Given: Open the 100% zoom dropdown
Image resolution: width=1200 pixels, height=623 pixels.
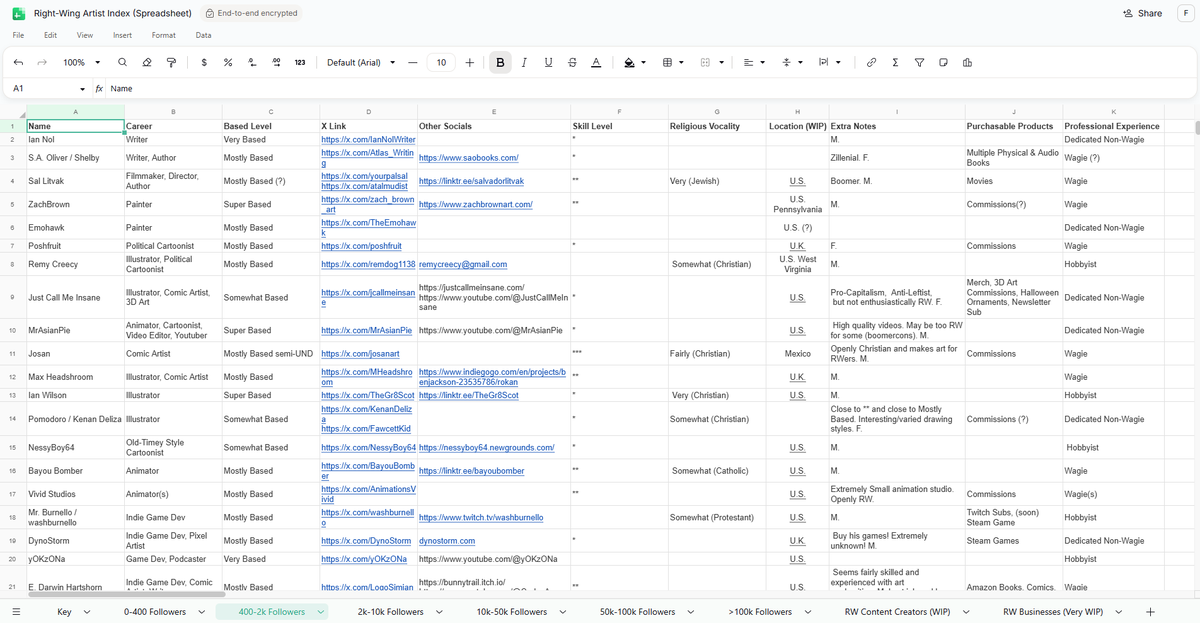Looking at the screenshot, I should 81,62.
